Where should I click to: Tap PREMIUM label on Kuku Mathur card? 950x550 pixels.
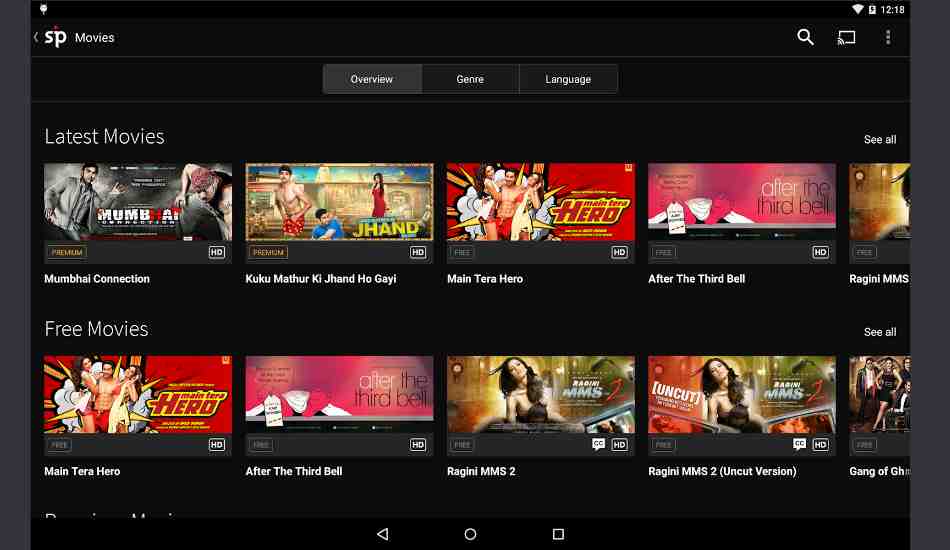point(268,252)
